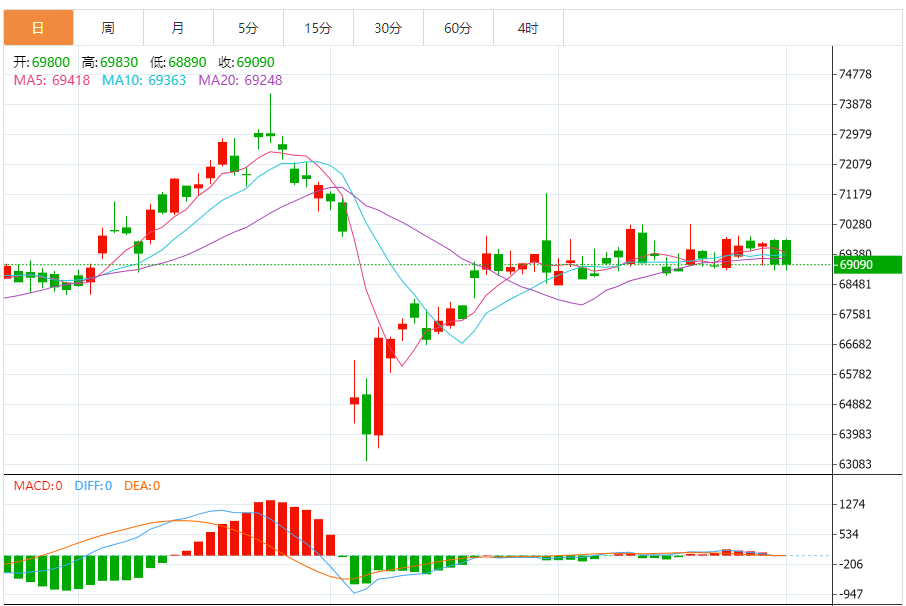Click the 低: 68890 low value
This screenshot has width=906, height=606.
click(x=178, y=62)
